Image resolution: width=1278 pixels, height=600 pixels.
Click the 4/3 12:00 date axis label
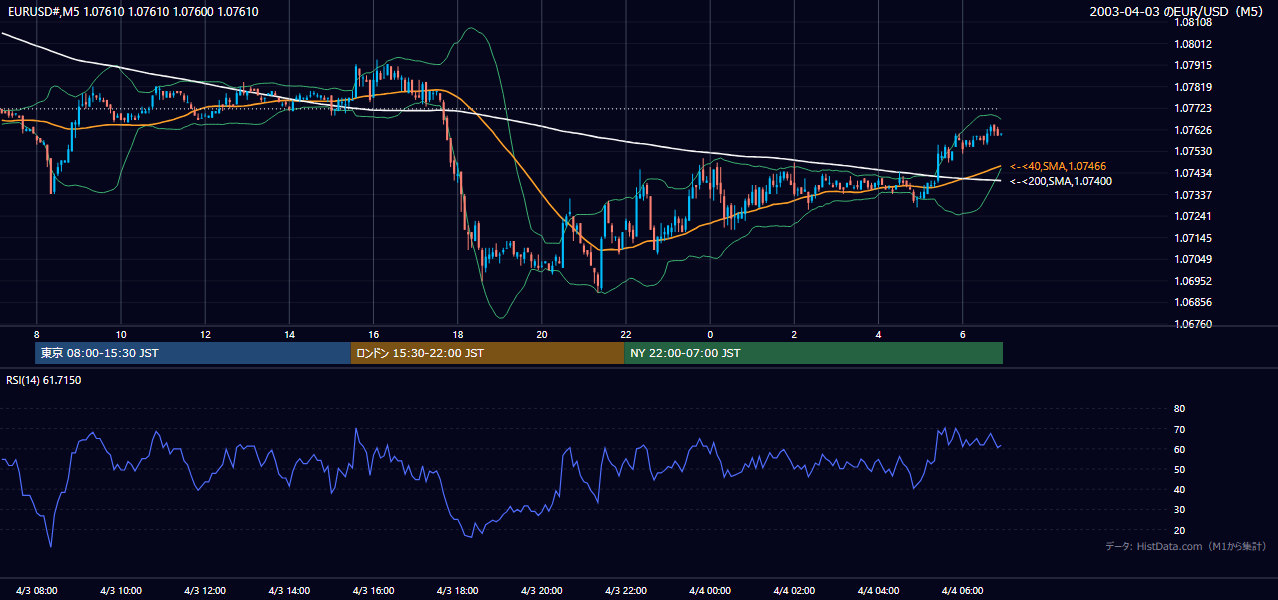[x=205, y=590]
